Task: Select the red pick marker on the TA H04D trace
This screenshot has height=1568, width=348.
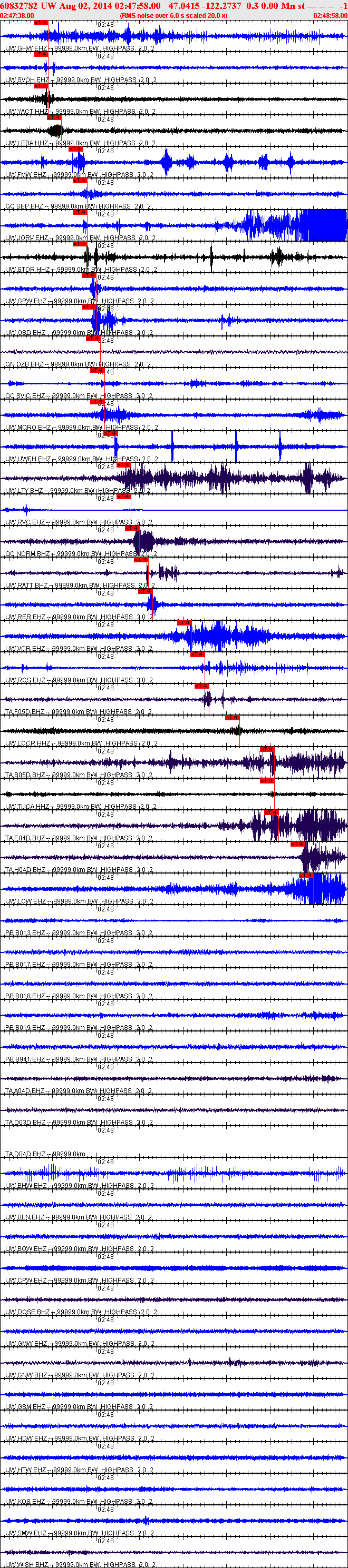Action: [297, 843]
